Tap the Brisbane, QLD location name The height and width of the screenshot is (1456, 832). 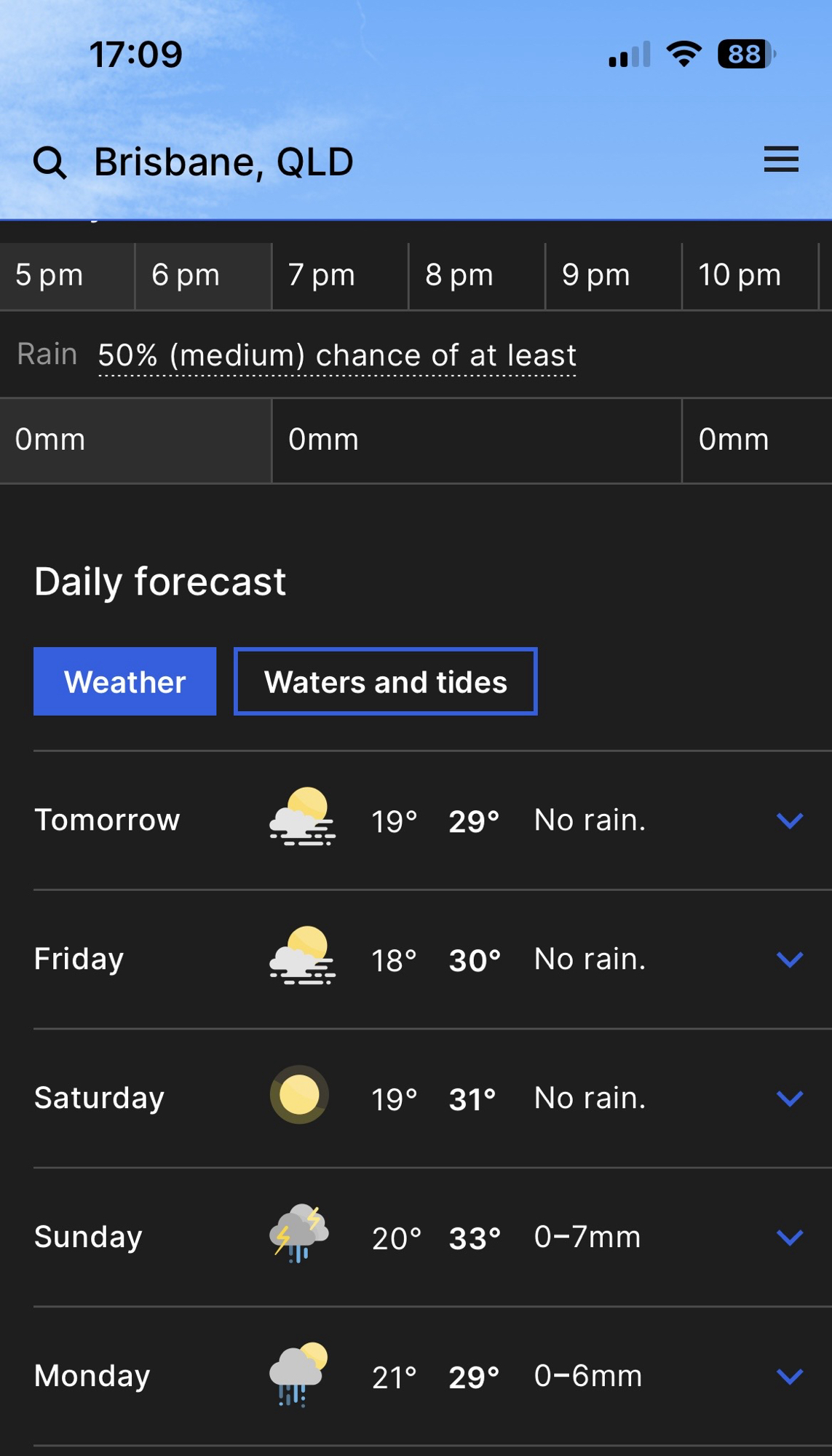click(x=223, y=162)
